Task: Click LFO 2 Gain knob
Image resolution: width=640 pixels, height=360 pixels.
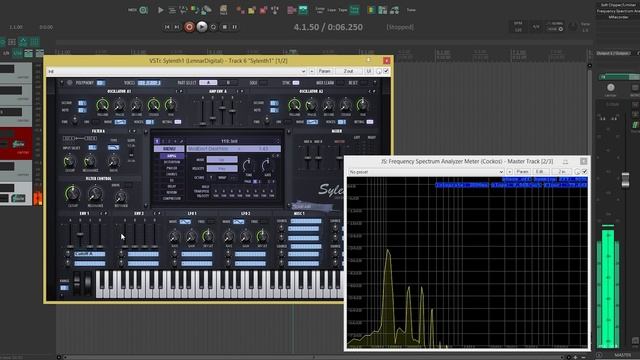Action: 245,237
